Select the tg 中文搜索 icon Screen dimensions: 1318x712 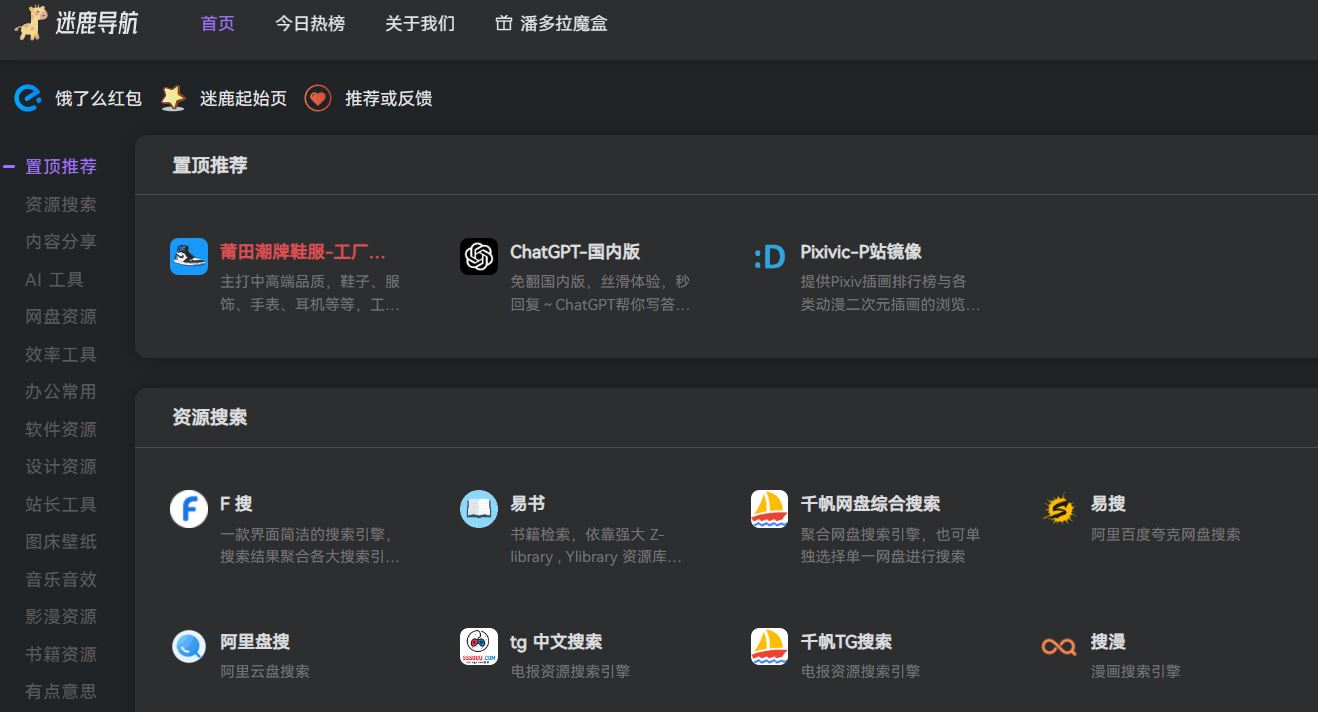click(479, 646)
